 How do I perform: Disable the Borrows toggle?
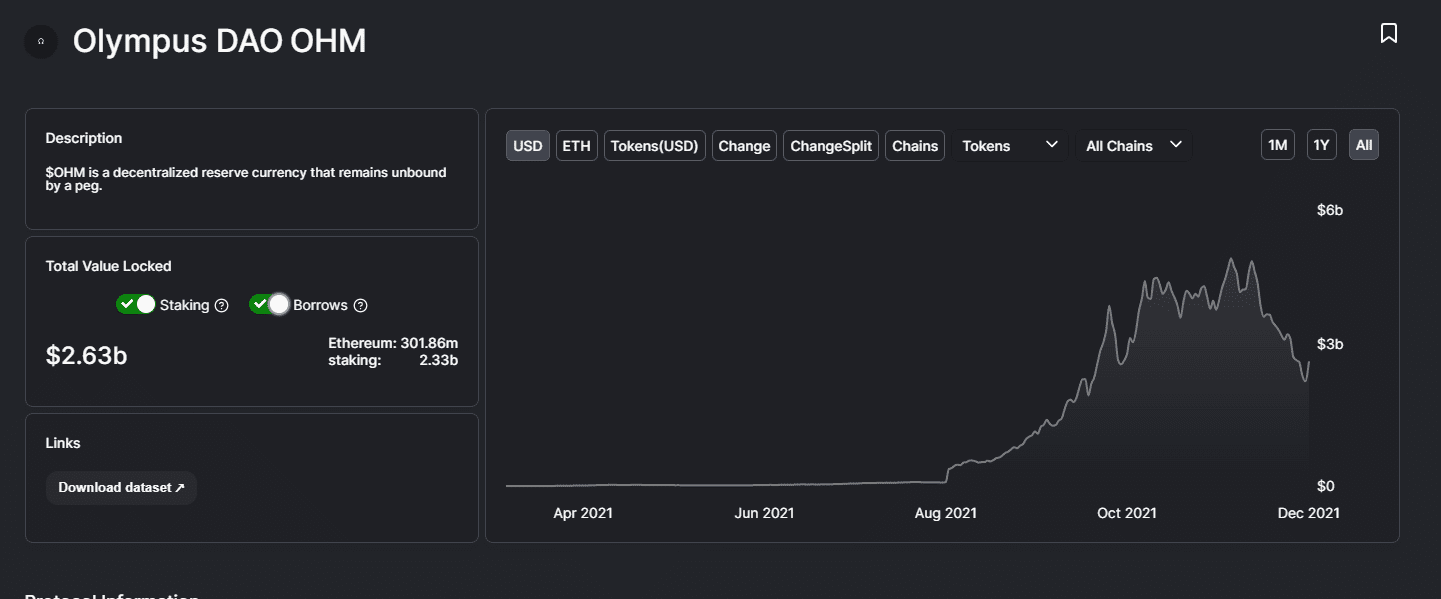coord(269,303)
